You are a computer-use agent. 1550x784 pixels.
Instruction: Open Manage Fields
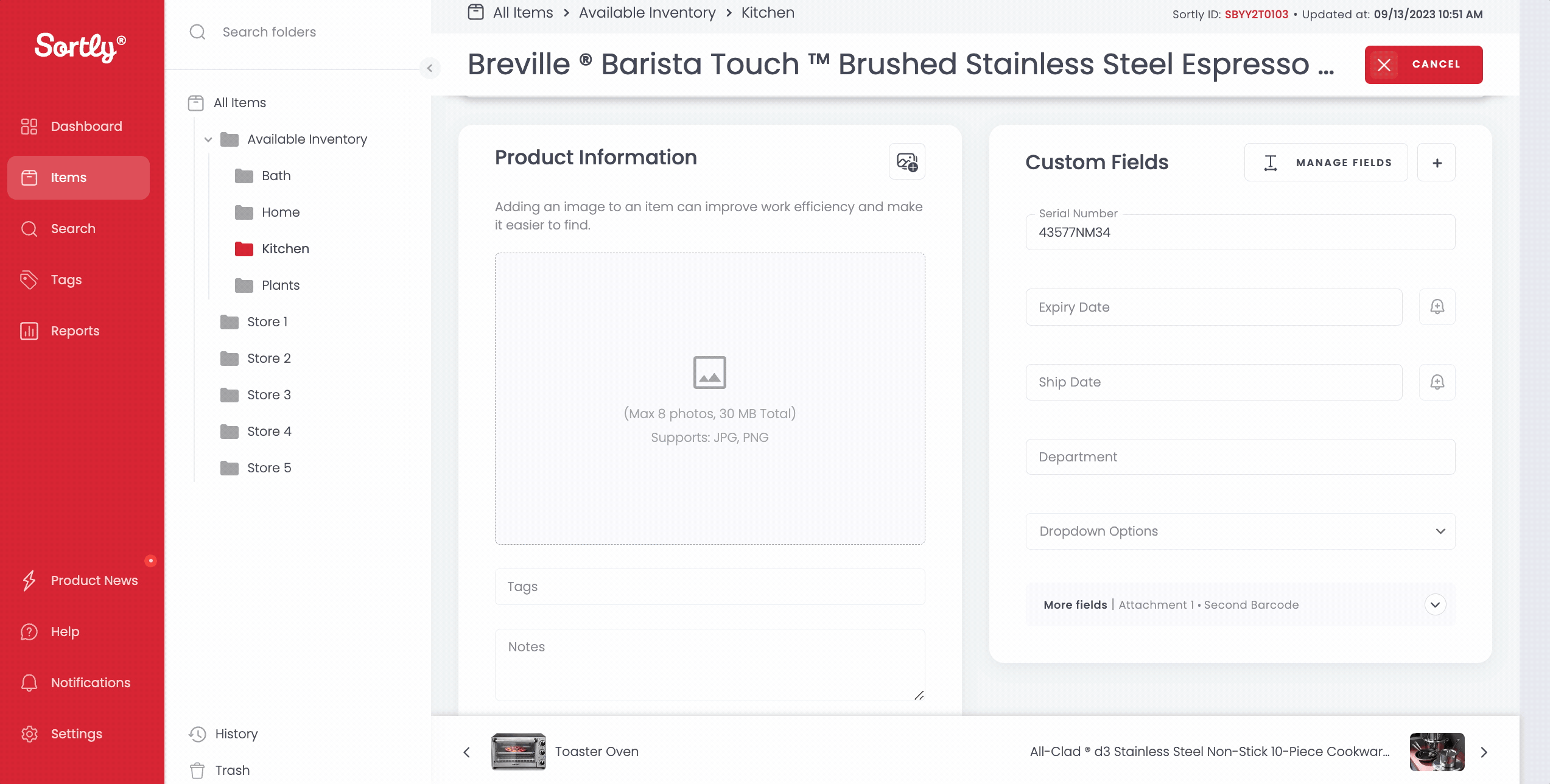[x=1326, y=163]
